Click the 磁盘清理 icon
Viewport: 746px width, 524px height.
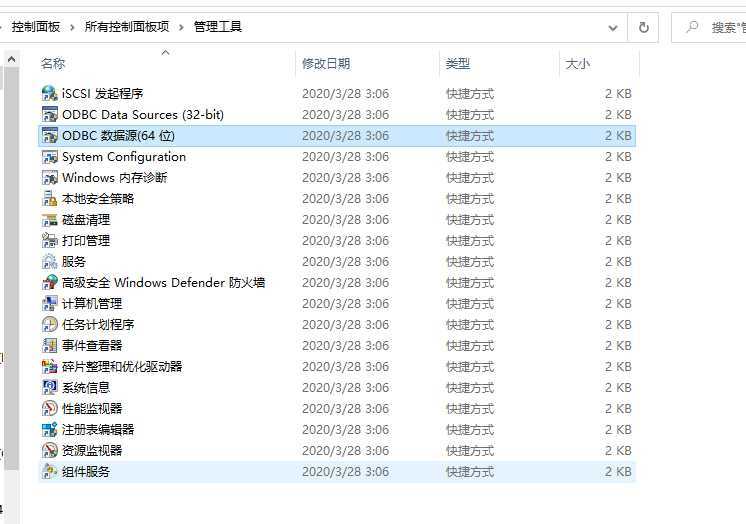(x=49, y=219)
